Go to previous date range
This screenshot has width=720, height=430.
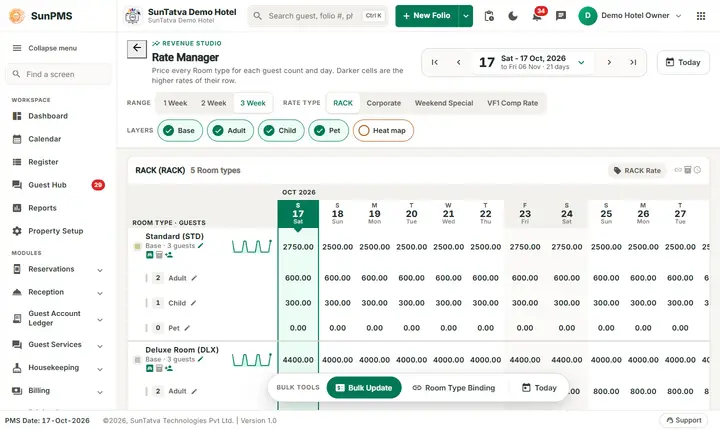point(458,62)
